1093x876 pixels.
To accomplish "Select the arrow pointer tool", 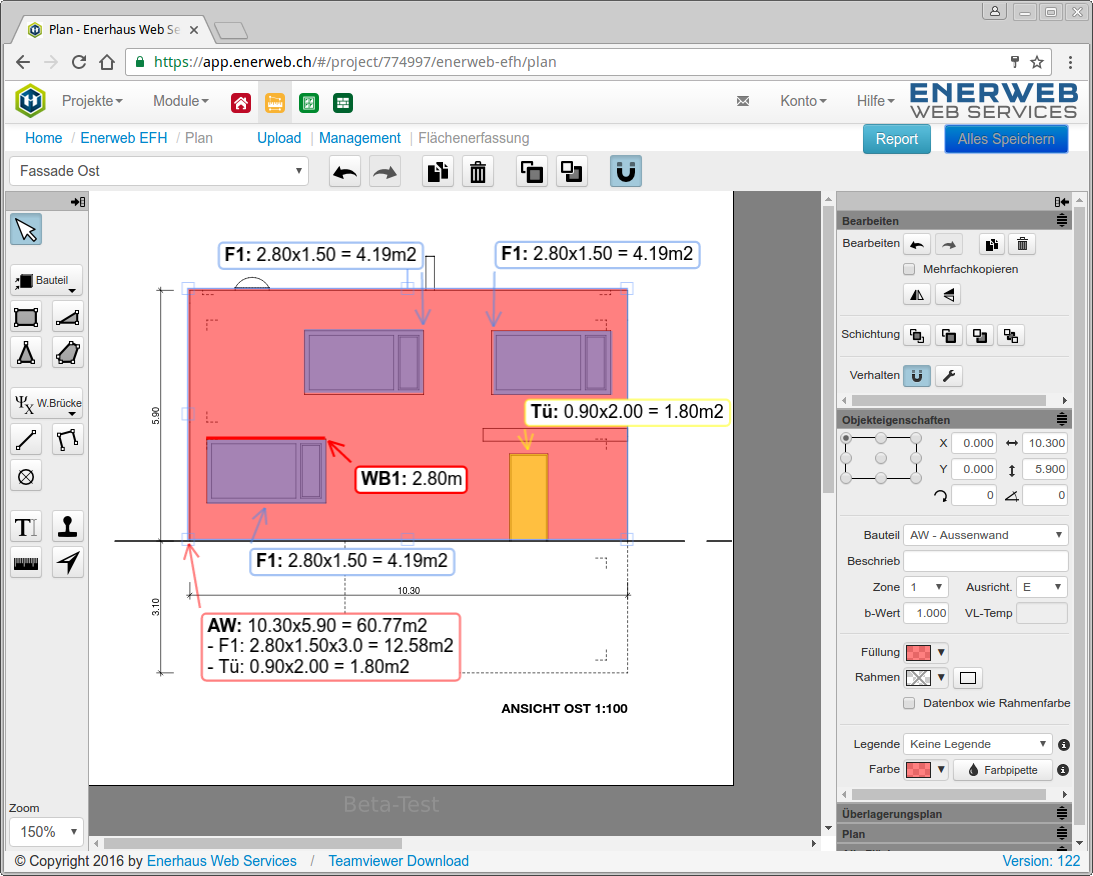I will pos(27,229).
